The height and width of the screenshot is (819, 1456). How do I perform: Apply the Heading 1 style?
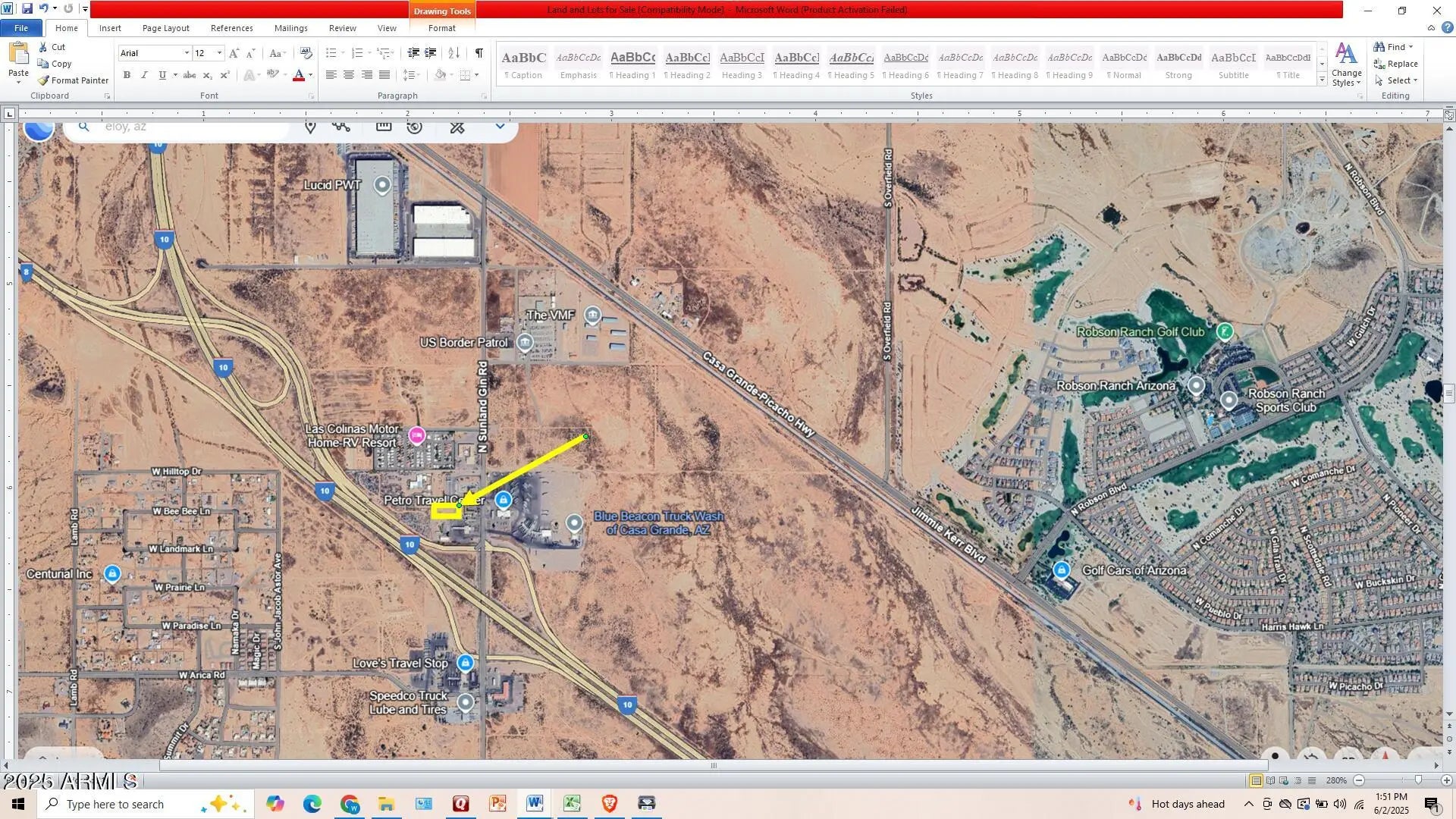(x=632, y=64)
